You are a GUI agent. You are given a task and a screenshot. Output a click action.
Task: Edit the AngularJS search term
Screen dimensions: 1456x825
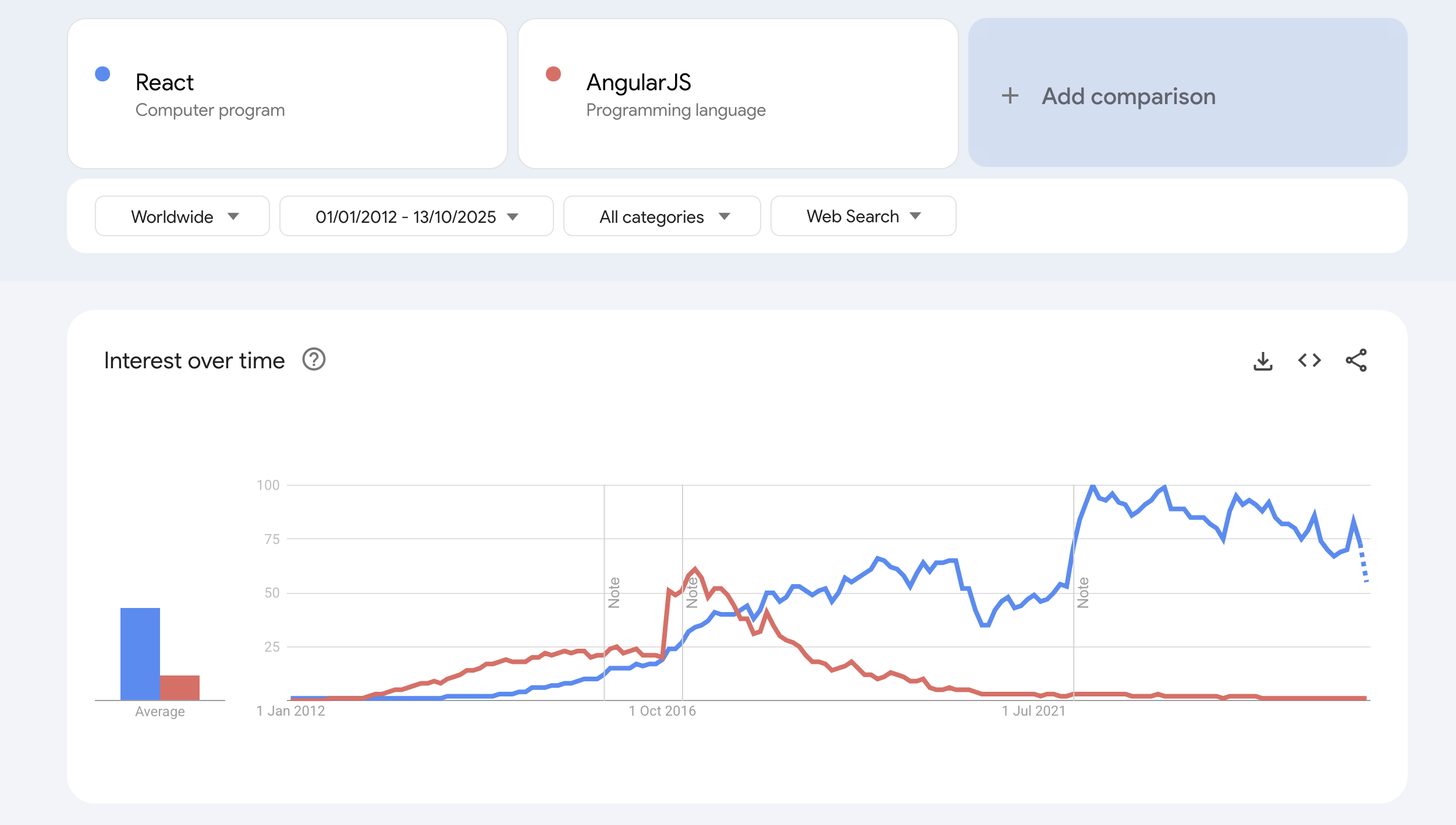(638, 83)
